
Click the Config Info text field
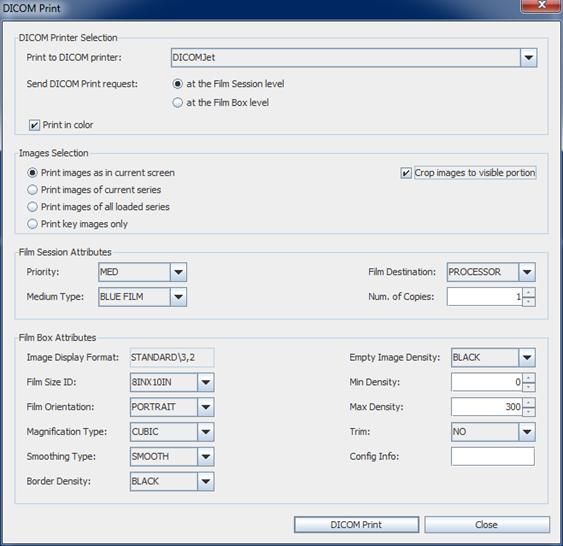(493, 457)
